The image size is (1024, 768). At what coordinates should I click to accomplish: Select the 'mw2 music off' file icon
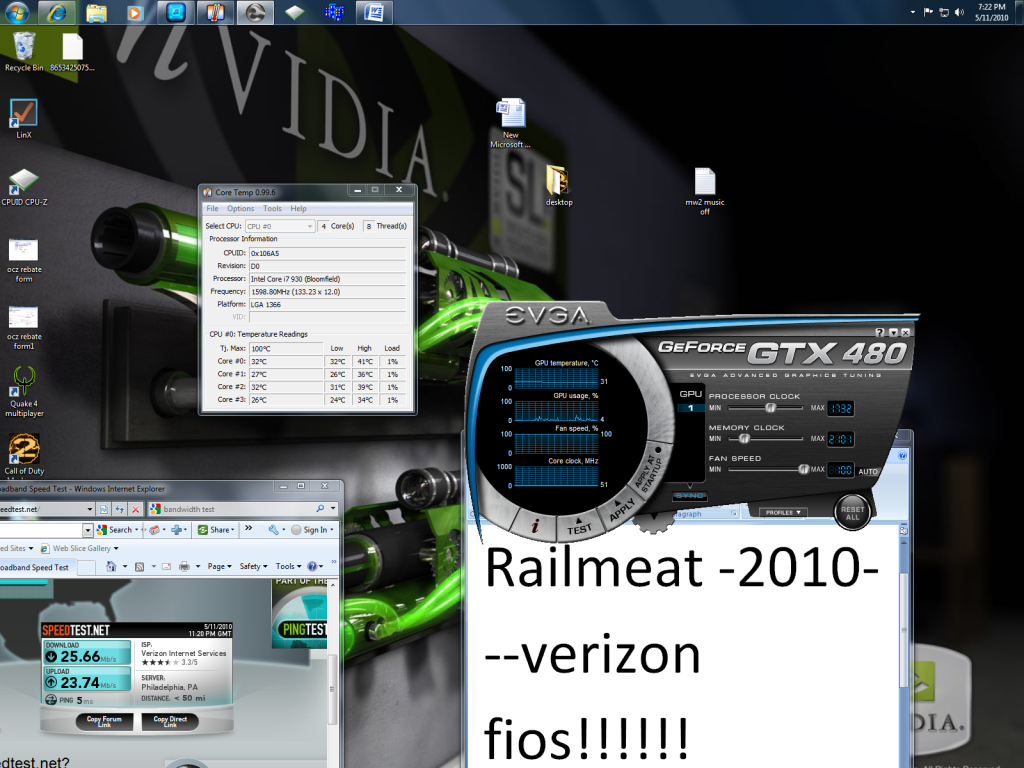[x=705, y=191]
